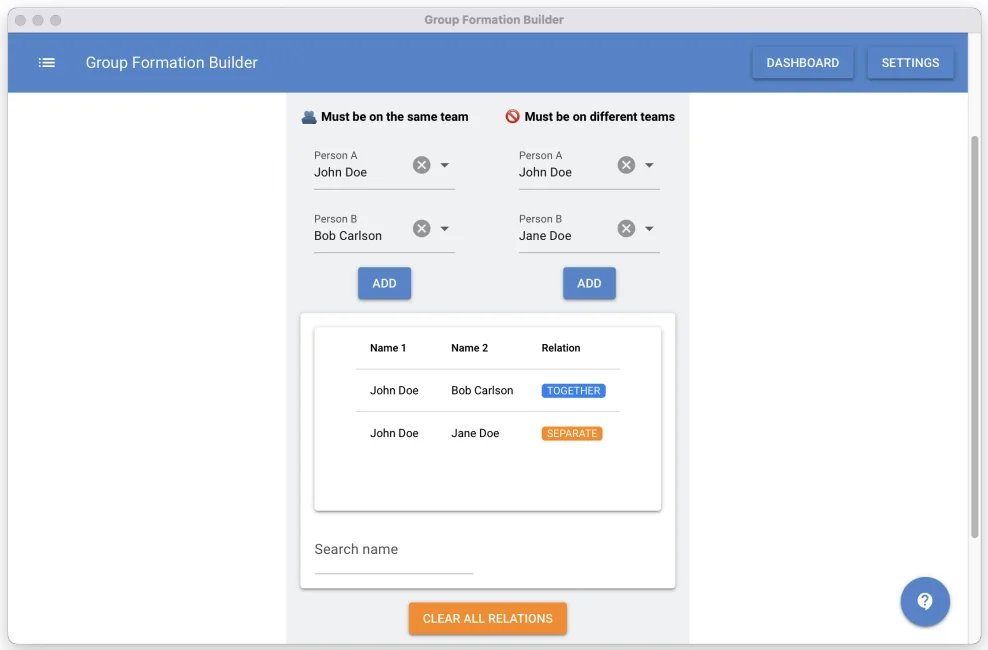The image size is (988, 650).
Task: Select the SEPARATE relation chip
Action: click(x=572, y=433)
